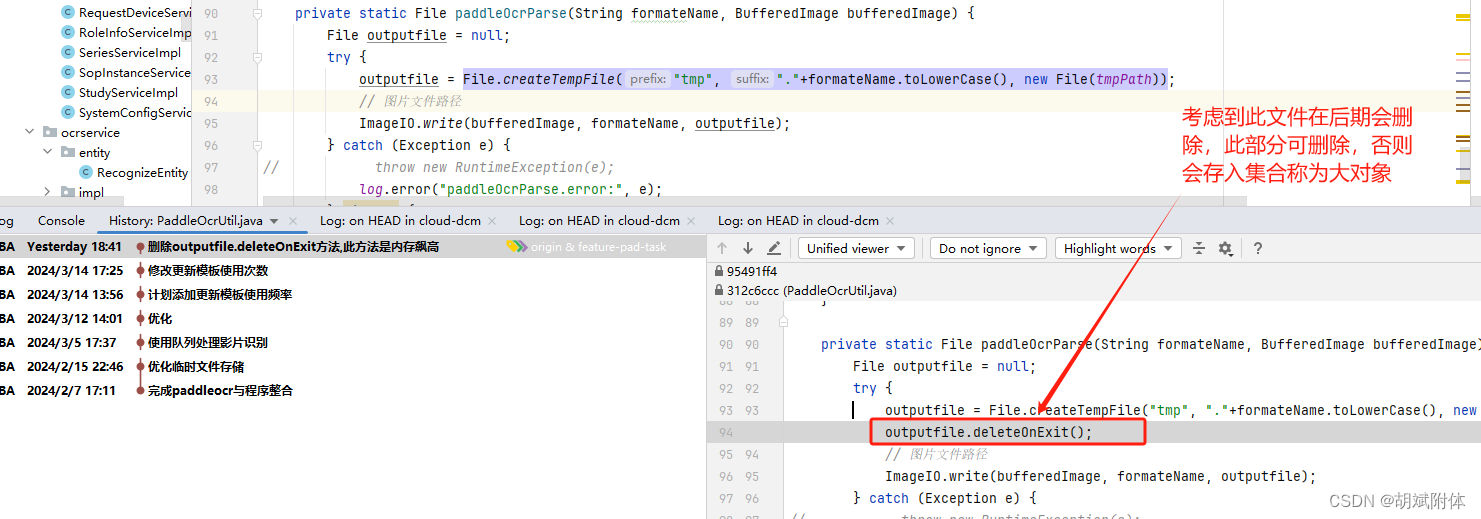Click outputfile.deleteOnExit() line in diff viewer
This screenshot has height=519, width=1481.
[x=989, y=432]
